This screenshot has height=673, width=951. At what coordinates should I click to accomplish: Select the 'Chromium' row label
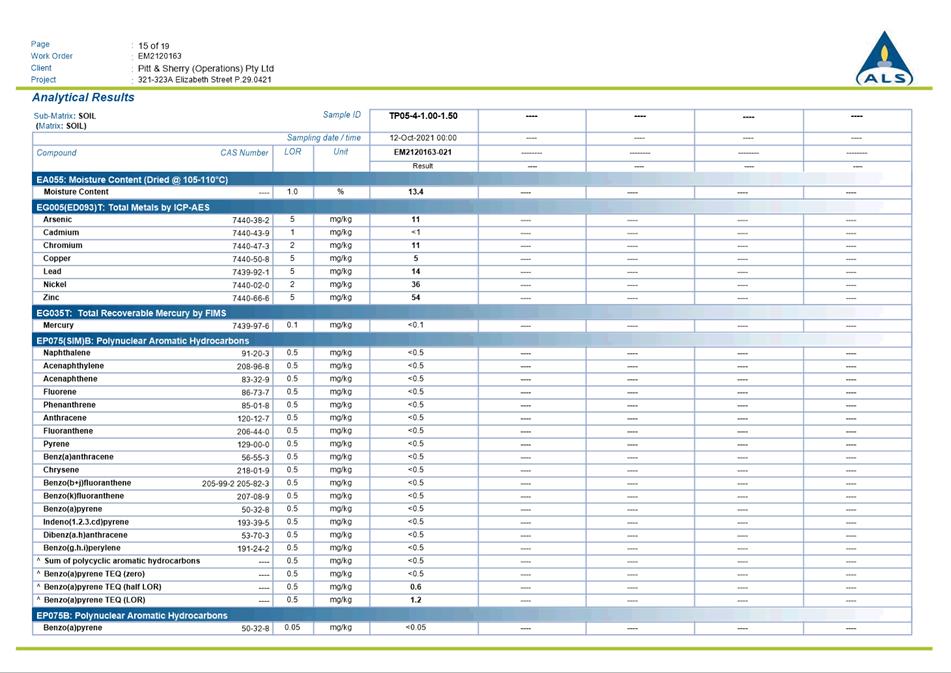pyautogui.click(x=62, y=246)
